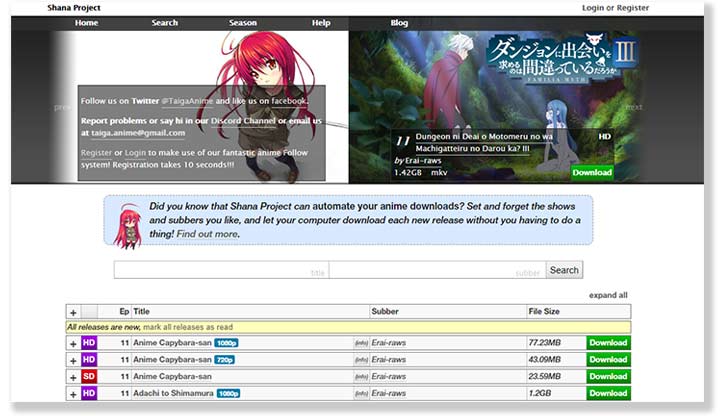Viewport: 720px width, 416px height.
Task: Download Anime Capybara-san 720p 43.09MB
Action: coord(608,360)
